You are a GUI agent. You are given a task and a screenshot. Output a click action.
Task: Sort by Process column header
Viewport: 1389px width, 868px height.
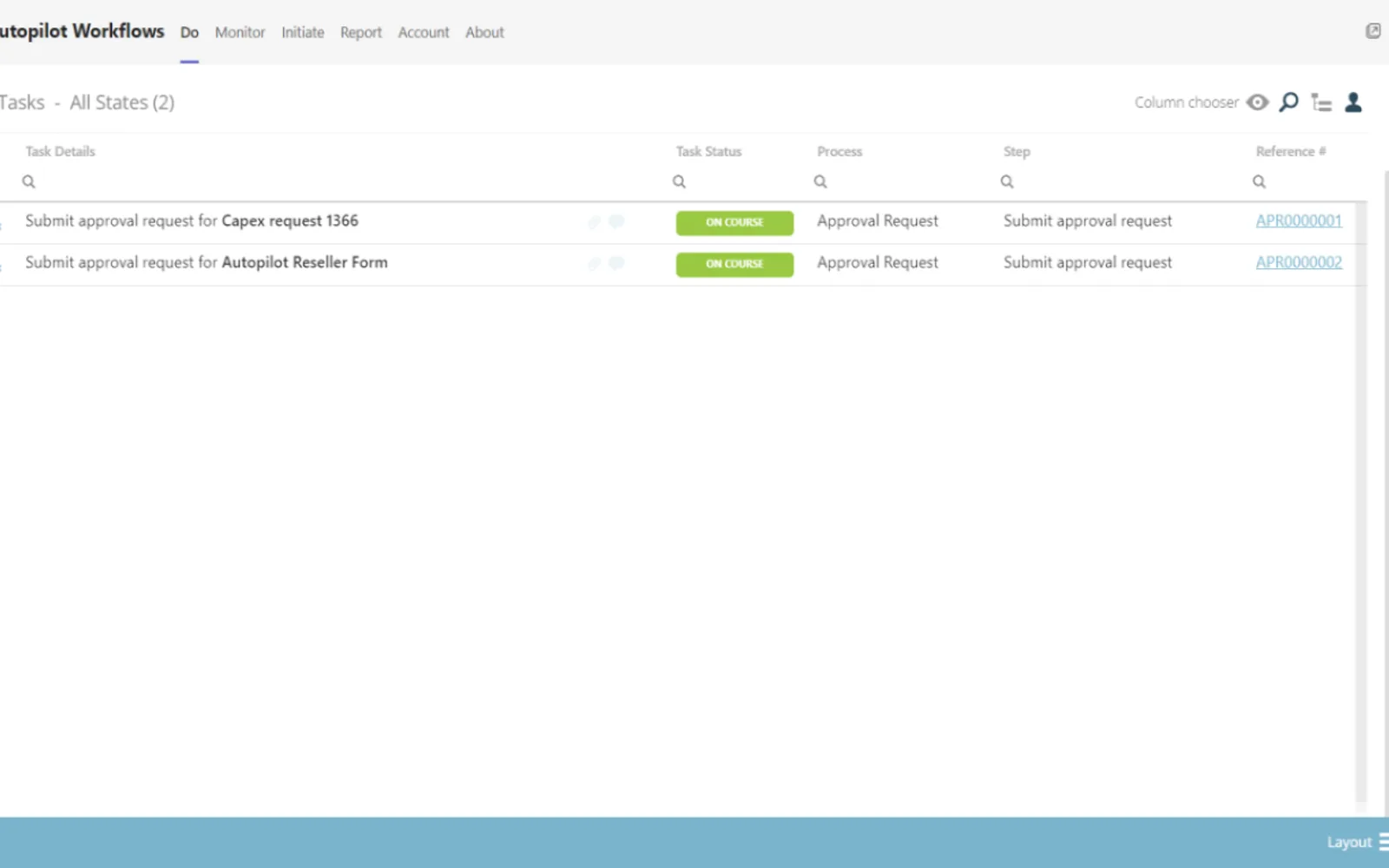click(x=839, y=151)
